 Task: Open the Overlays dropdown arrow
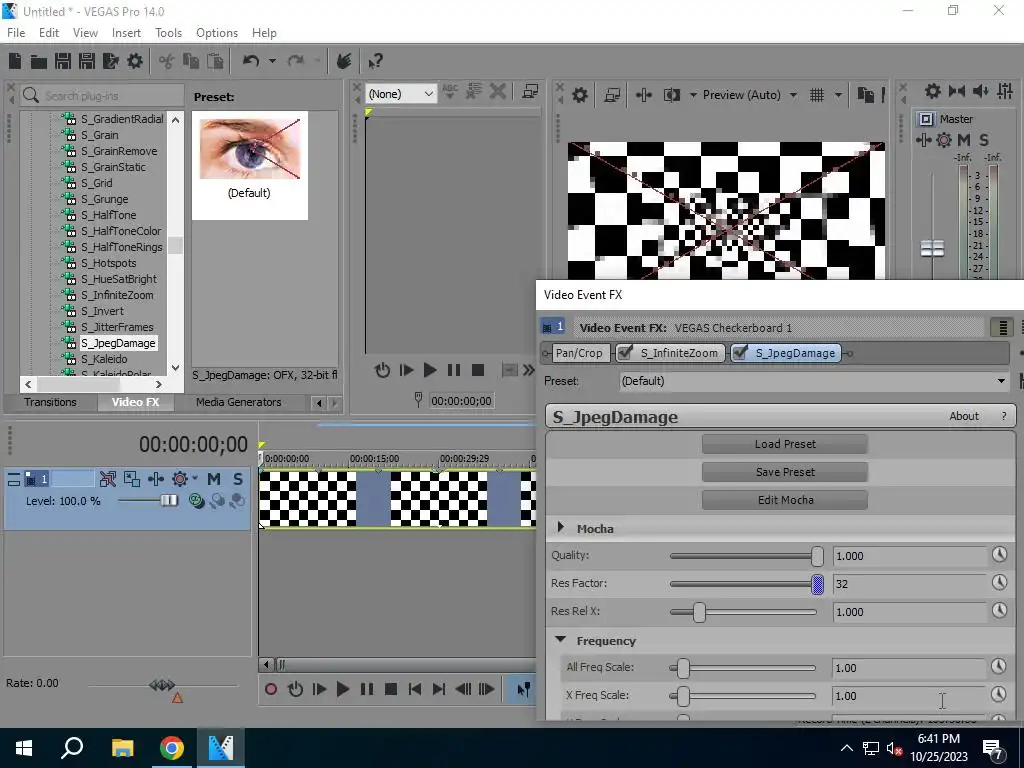point(838,95)
